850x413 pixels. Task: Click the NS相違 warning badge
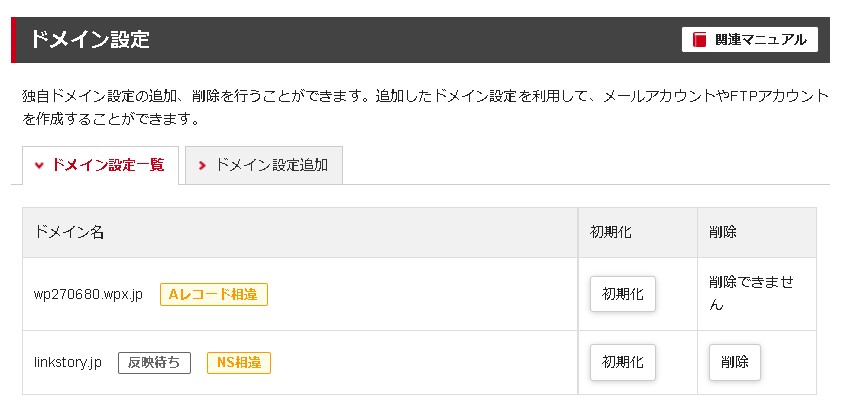point(238,362)
